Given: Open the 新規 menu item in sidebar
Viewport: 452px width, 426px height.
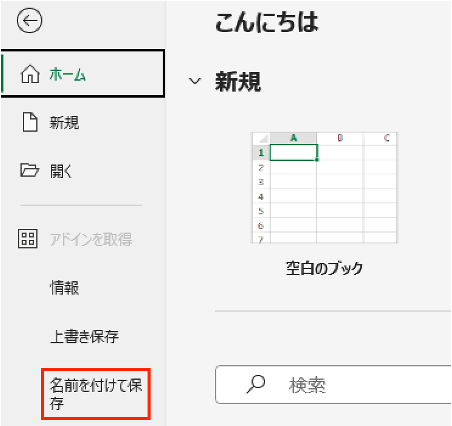Looking at the screenshot, I should 83,122.
